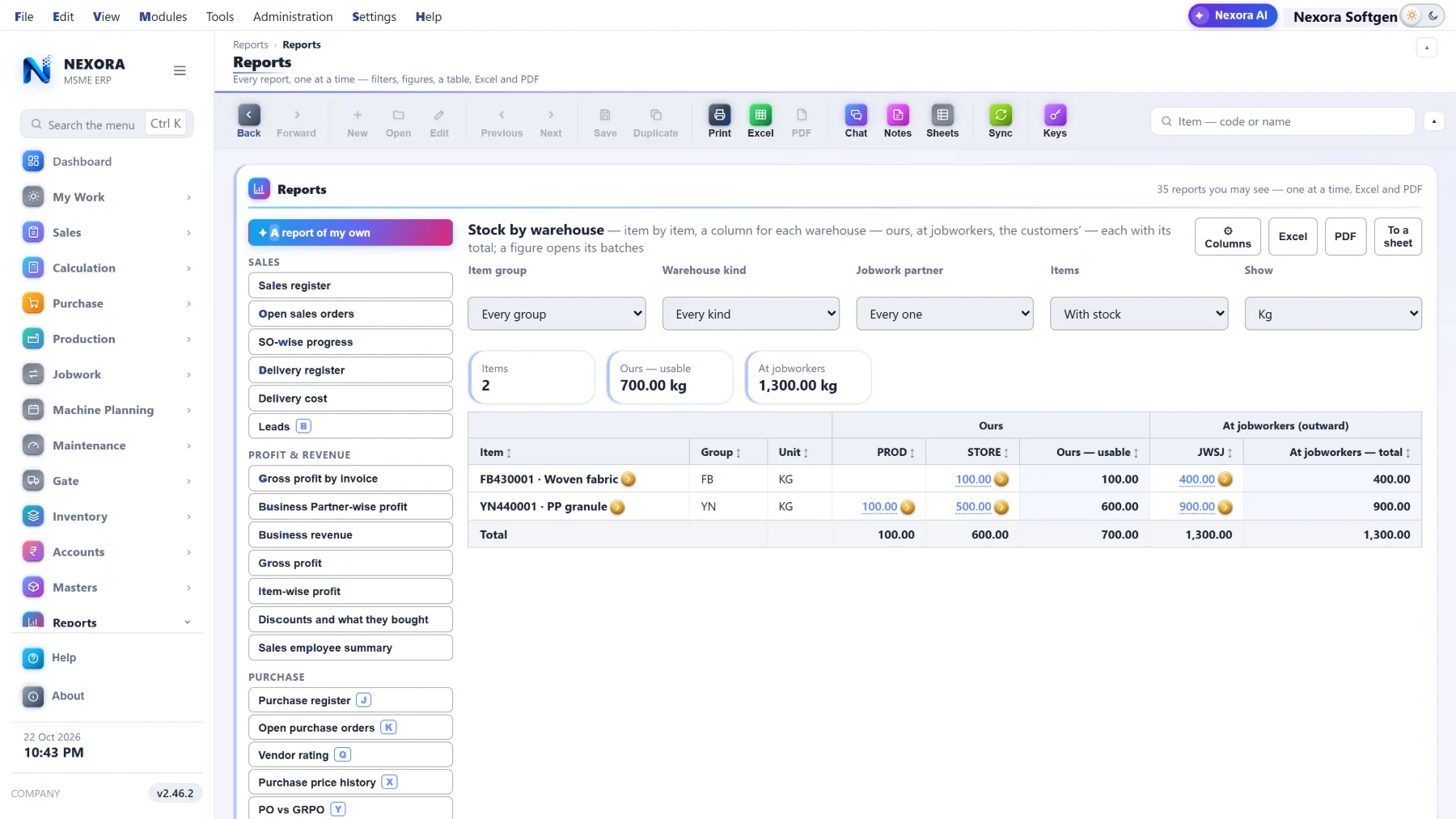Click the coin icon beside PP granule

click(x=617, y=507)
